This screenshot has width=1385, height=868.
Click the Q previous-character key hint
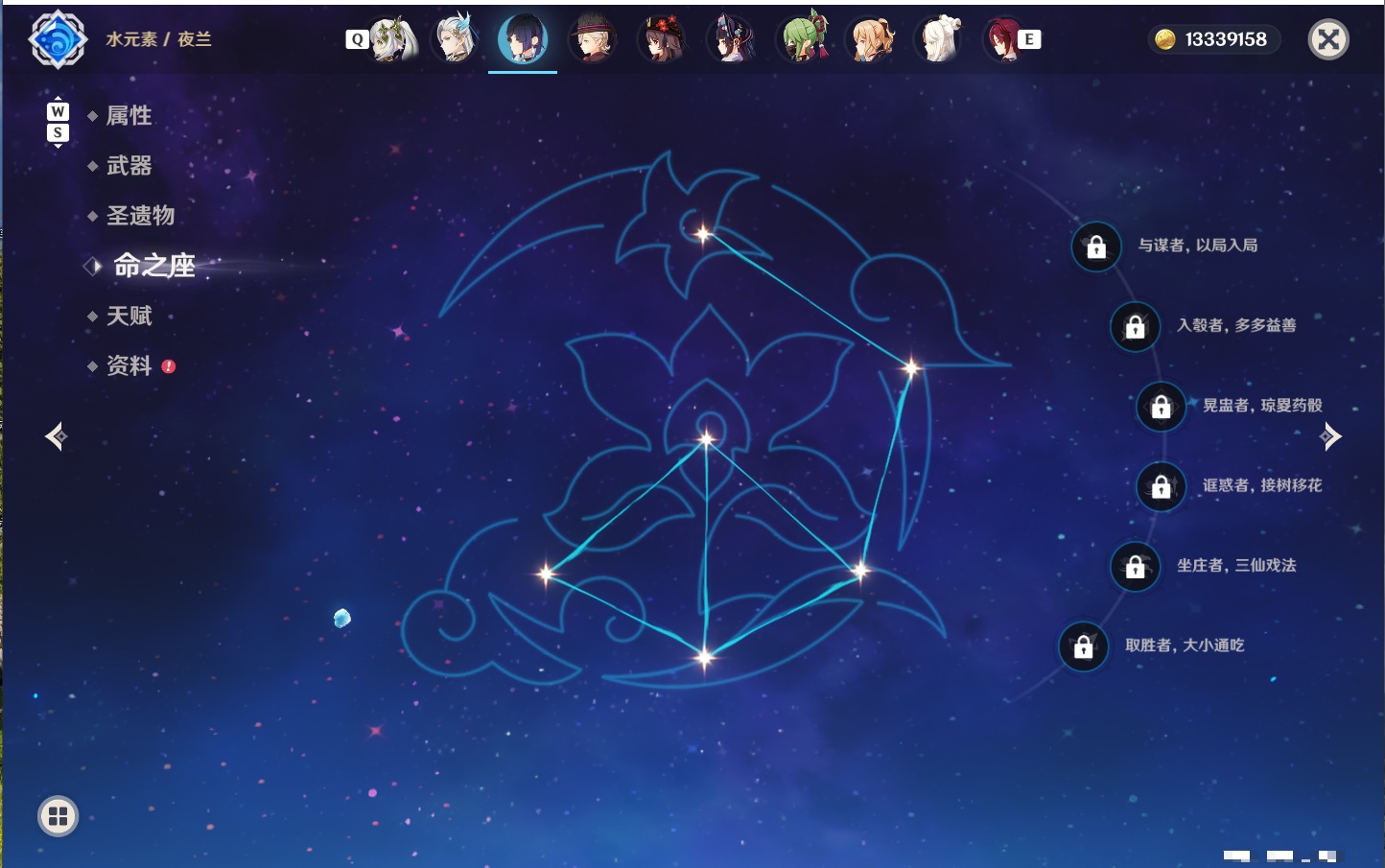[x=357, y=39]
